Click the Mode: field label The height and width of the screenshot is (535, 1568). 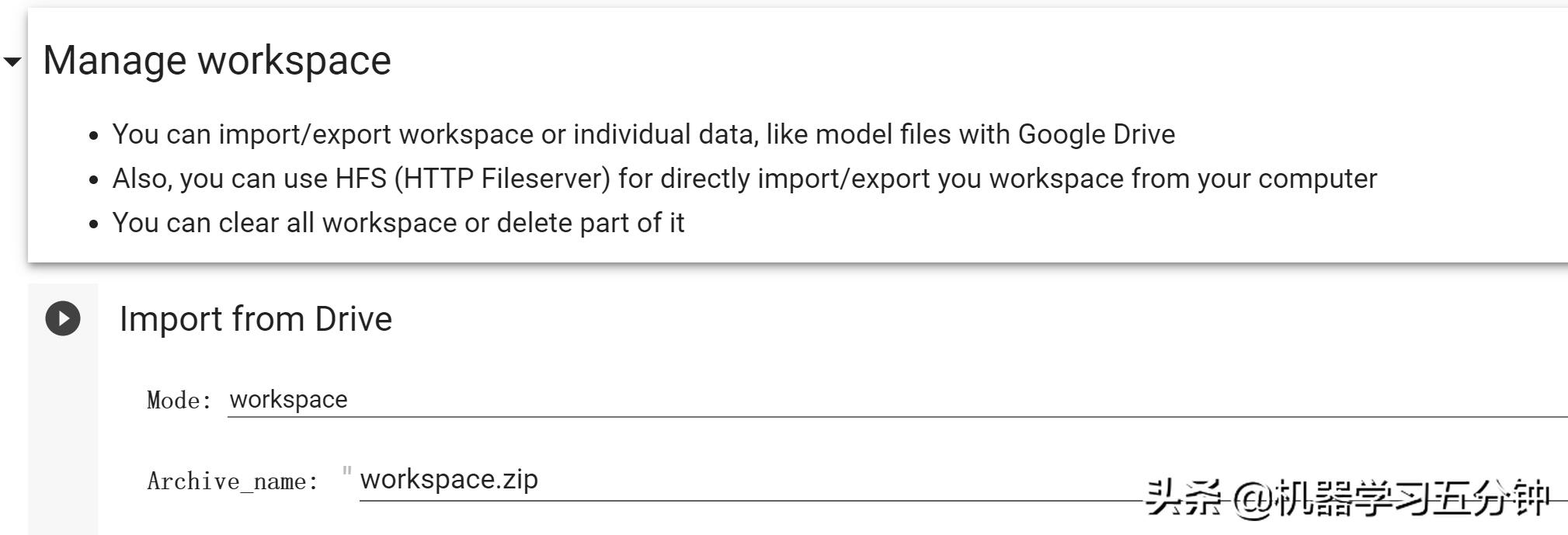(179, 401)
